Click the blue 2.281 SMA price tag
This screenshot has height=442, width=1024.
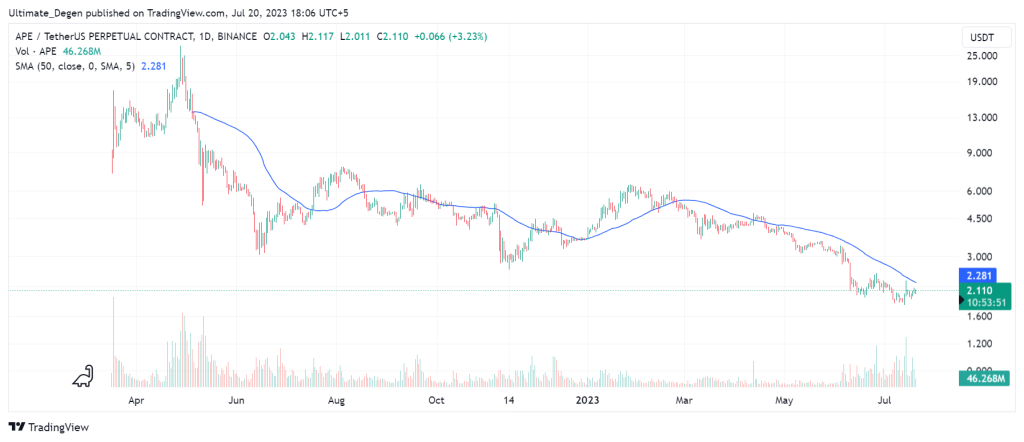tap(976, 274)
